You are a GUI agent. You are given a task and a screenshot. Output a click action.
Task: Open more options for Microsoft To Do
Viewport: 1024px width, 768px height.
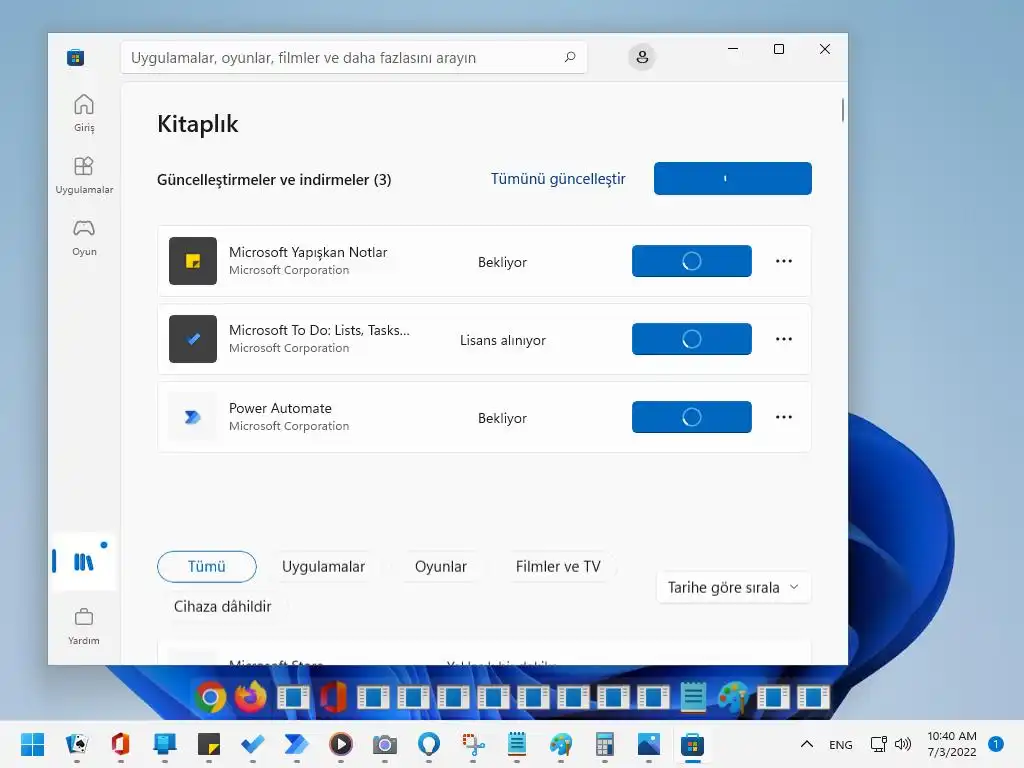[x=784, y=339]
